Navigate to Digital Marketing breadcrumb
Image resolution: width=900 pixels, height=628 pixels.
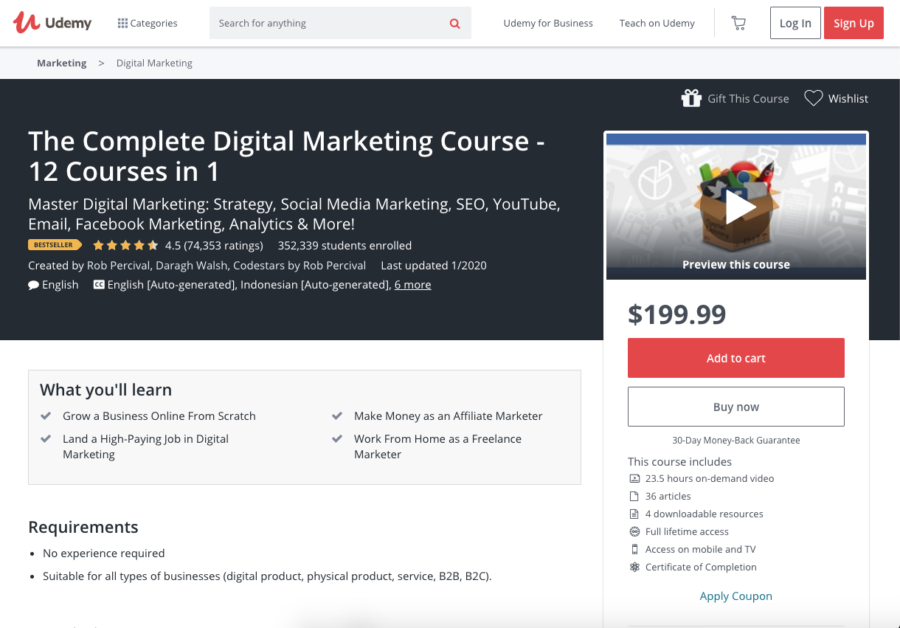154,63
